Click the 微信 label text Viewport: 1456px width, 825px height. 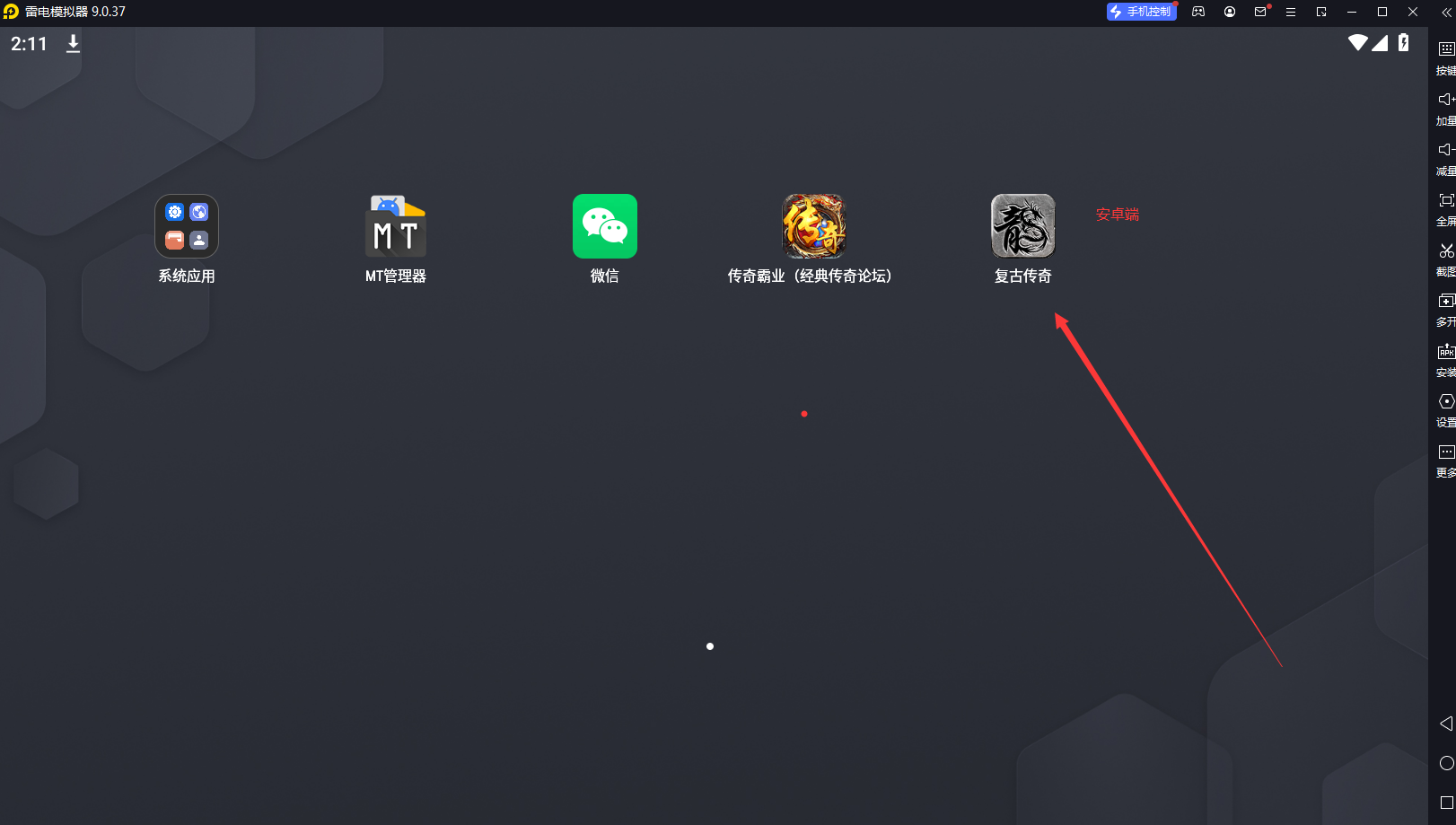pos(605,276)
